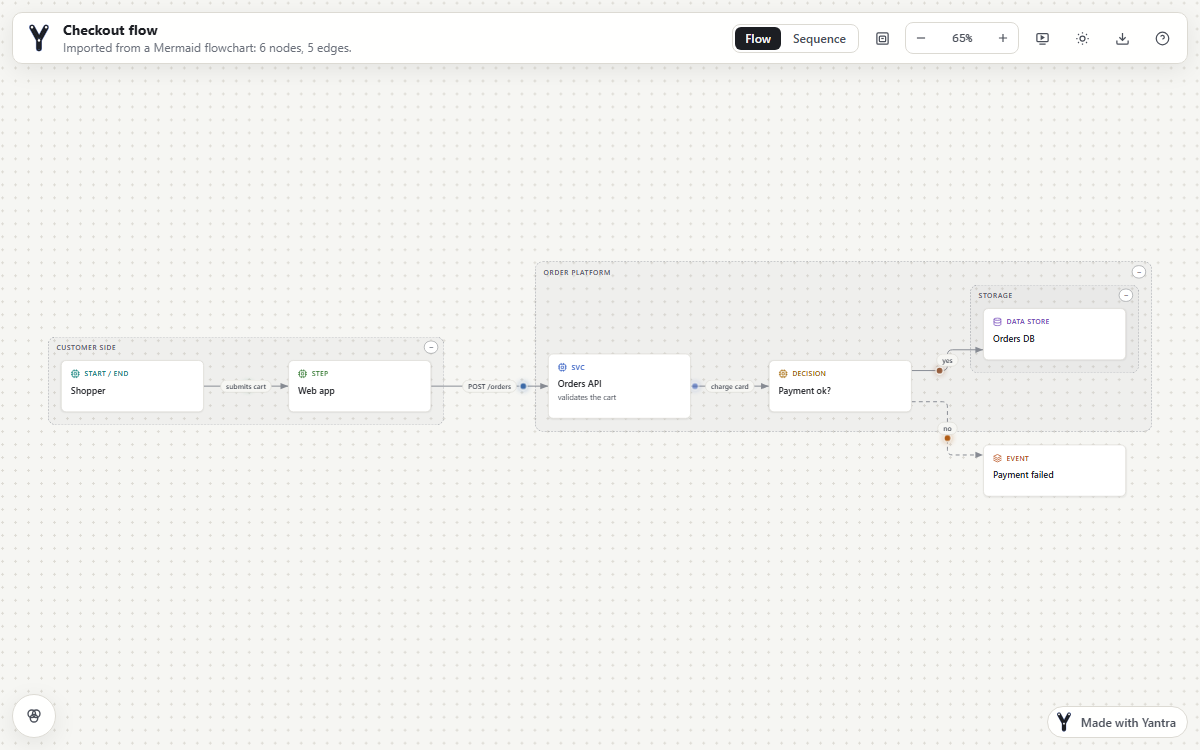This screenshot has width=1200, height=750.
Task: Click the Data Store icon on Orders DB
Action: [997, 322]
